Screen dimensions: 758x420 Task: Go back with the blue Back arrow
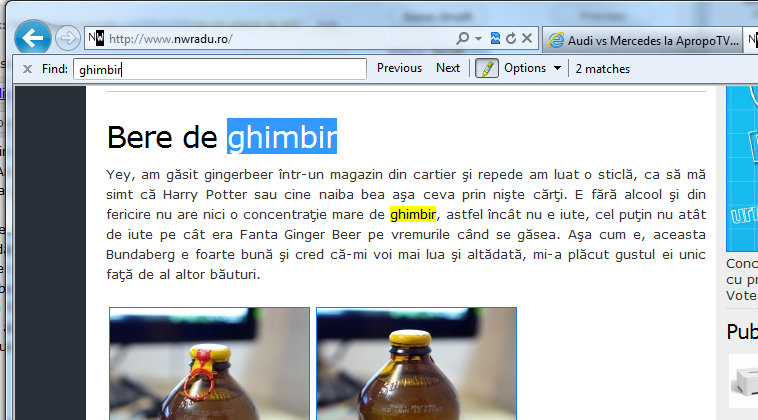click(x=33, y=38)
